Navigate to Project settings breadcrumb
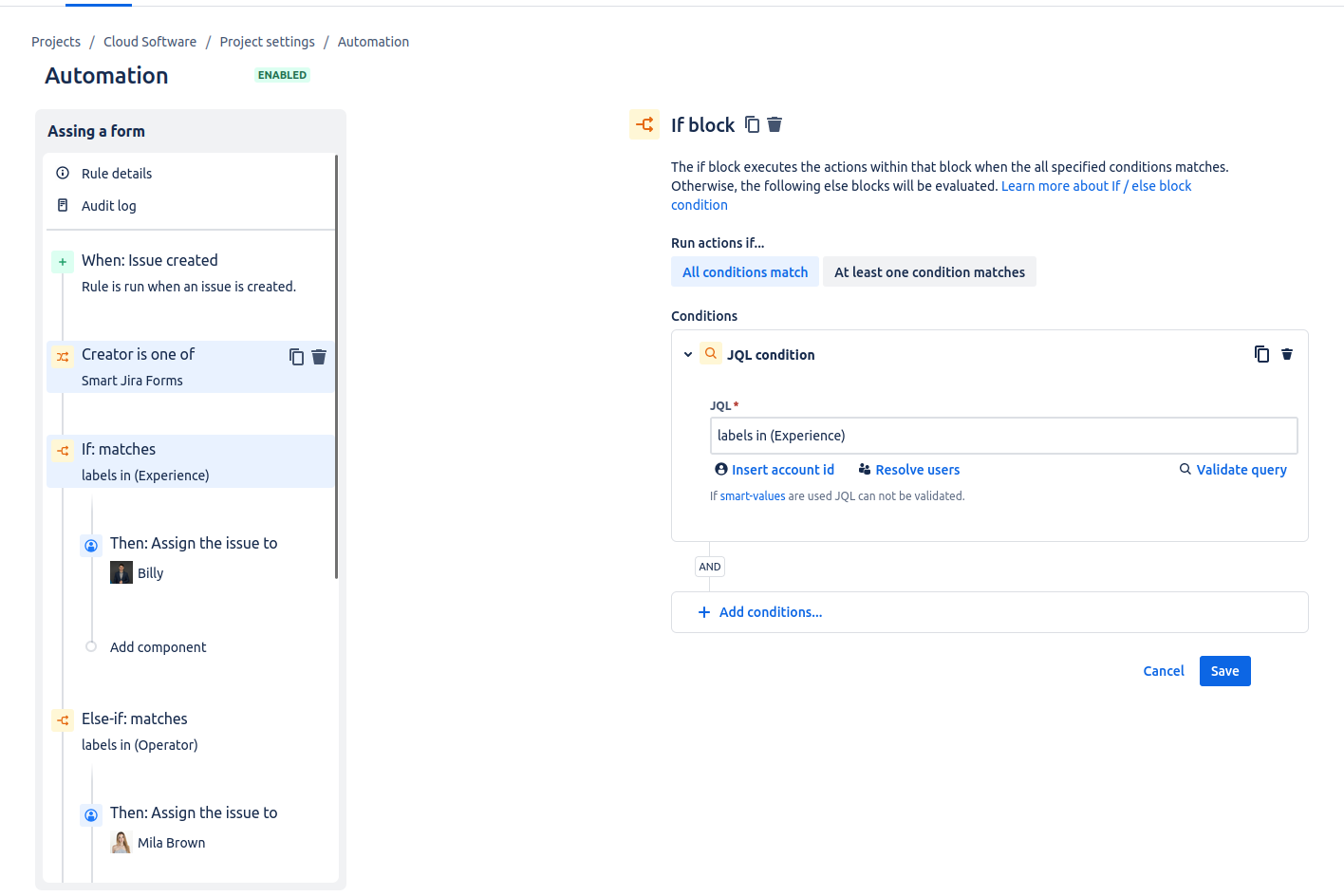Screen dimensions: 1344x896 (267, 42)
